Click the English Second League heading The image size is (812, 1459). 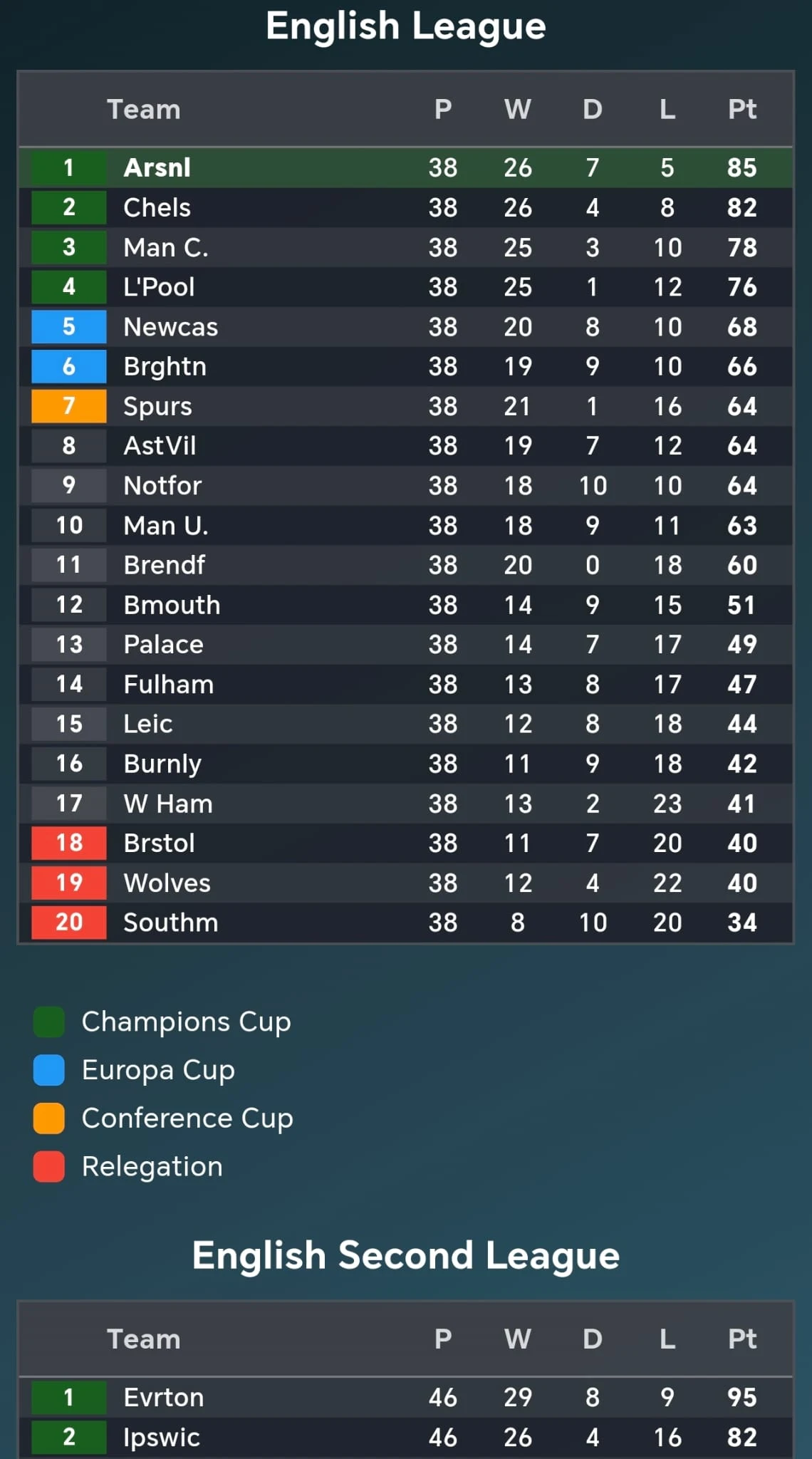pos(405,1255)
